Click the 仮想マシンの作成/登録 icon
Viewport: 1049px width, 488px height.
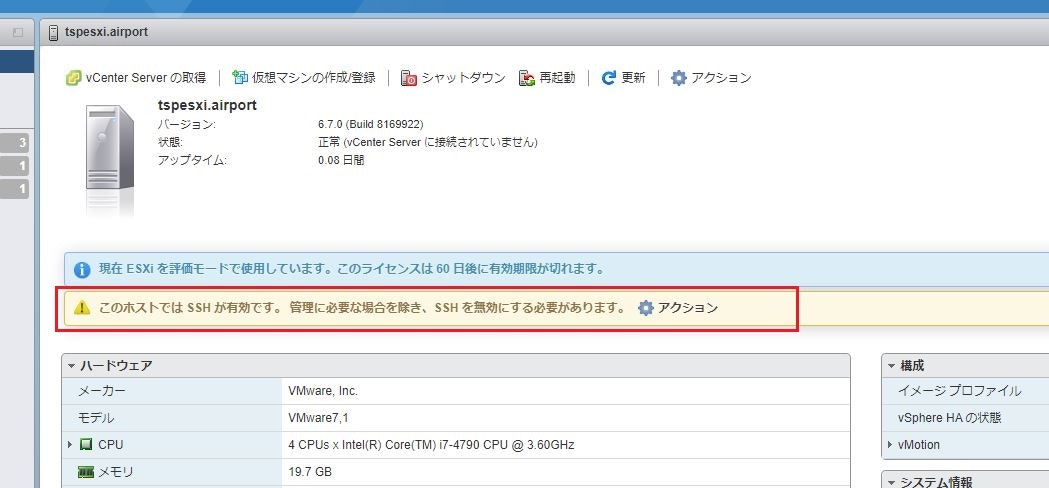coord(240,78)
